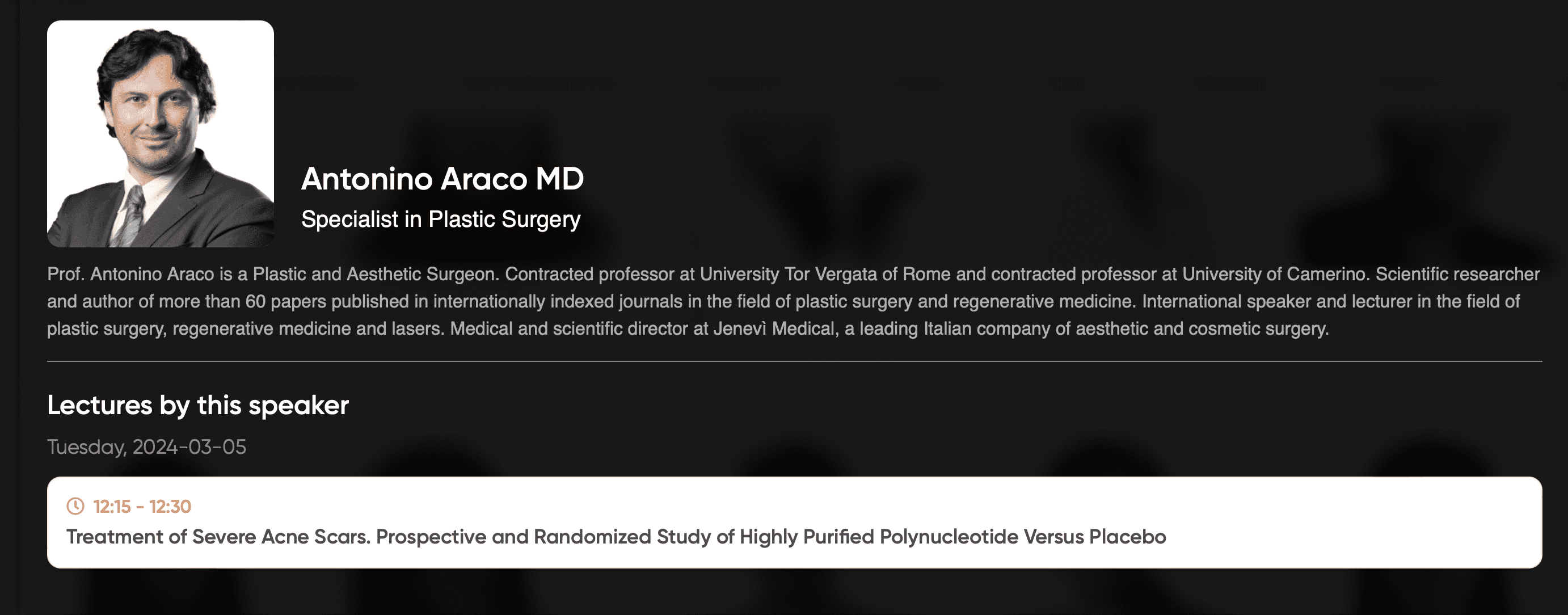
Task: Open Antonino Araco's portrait photo
Action: (161, 134)
